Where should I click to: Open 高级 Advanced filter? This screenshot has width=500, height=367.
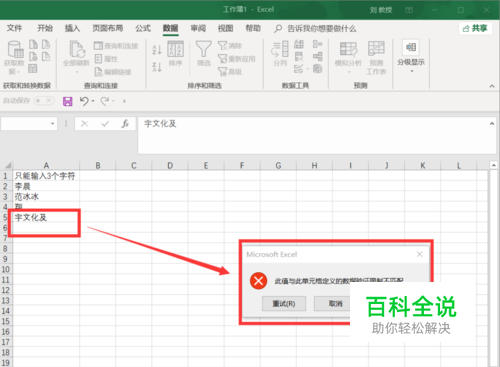click(x=230, y=72)
